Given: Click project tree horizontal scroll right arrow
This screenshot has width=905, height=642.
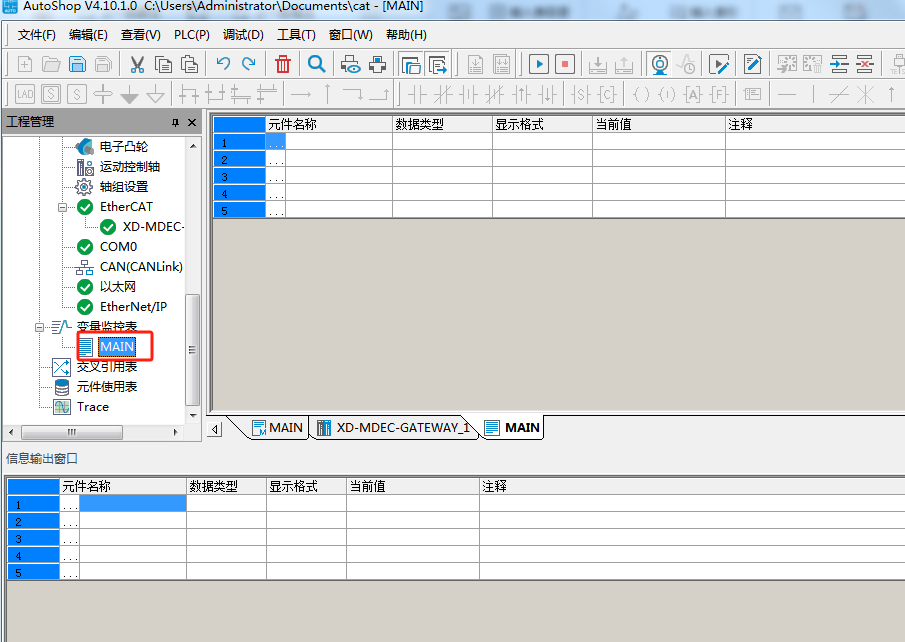Looking at the screenshot, I should coord(175,432).
